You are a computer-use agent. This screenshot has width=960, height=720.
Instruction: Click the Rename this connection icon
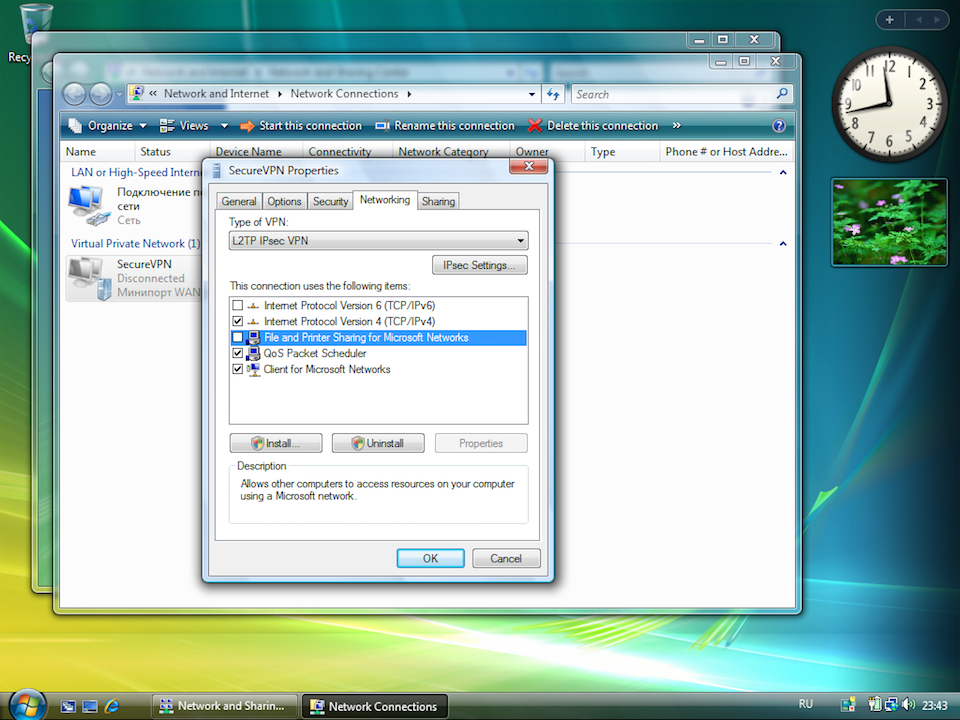[x=382, y=126]
